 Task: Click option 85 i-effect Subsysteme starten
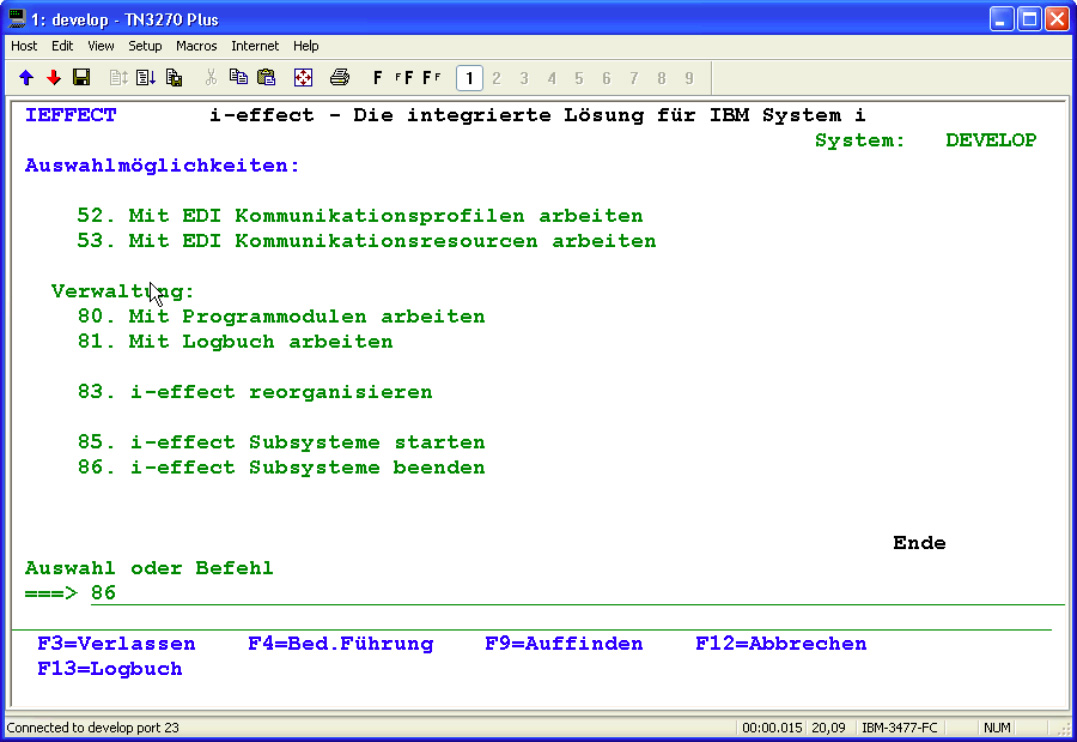pyautogui.click(x=281, y=442)
